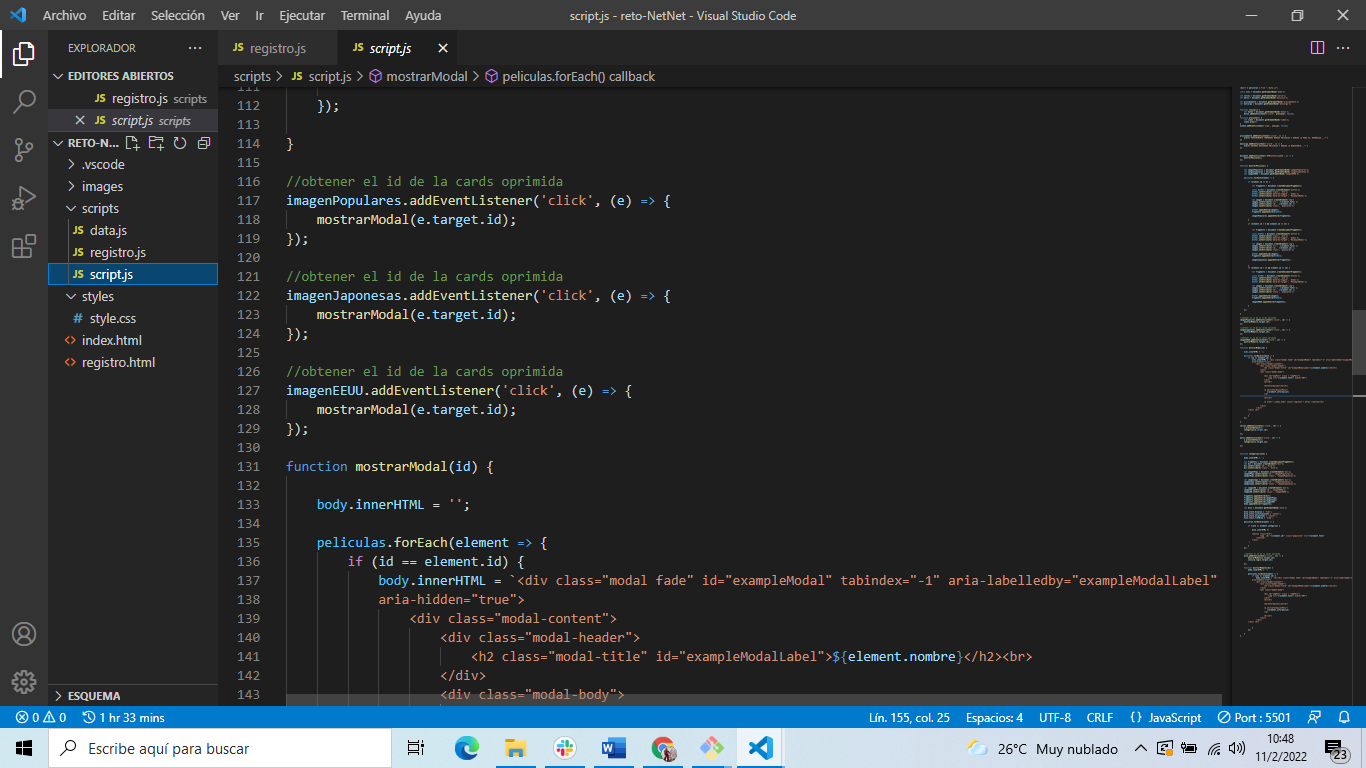1366x768 pixels.
Task: Open the Accounts menu icon
Action: click(x=24, y=634)
